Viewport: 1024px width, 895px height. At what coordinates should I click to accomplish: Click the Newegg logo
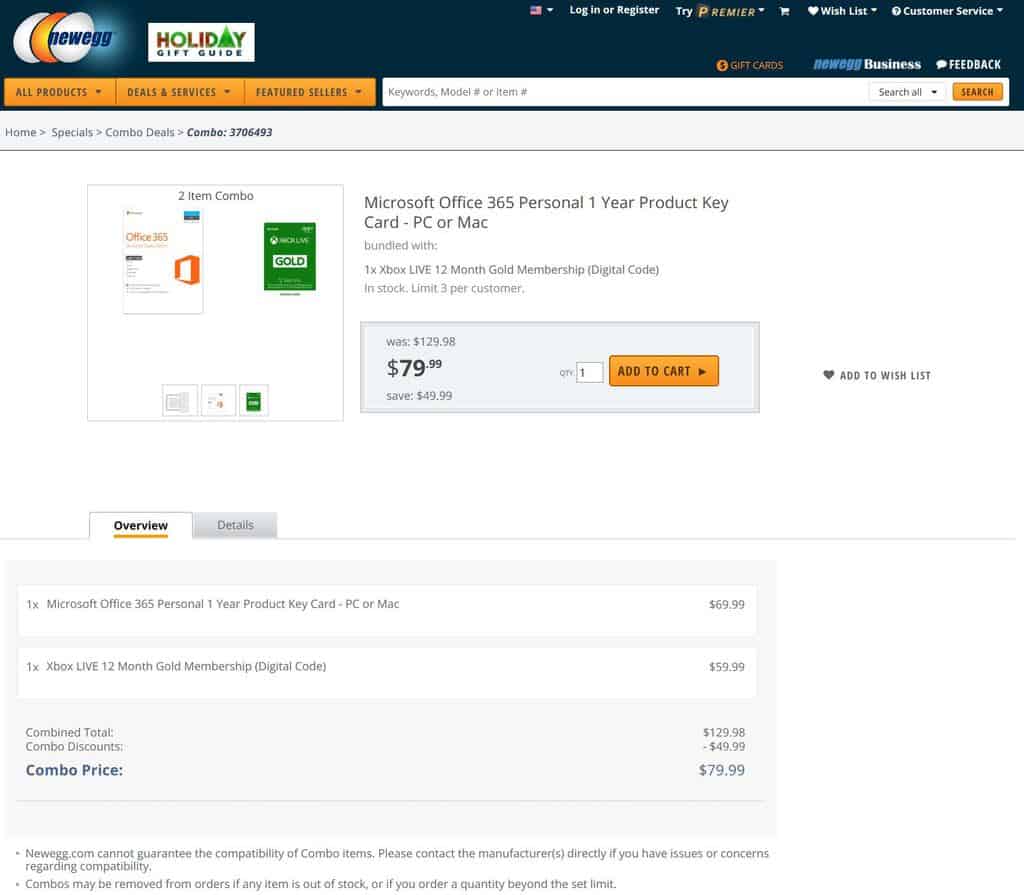click(66, 40)
